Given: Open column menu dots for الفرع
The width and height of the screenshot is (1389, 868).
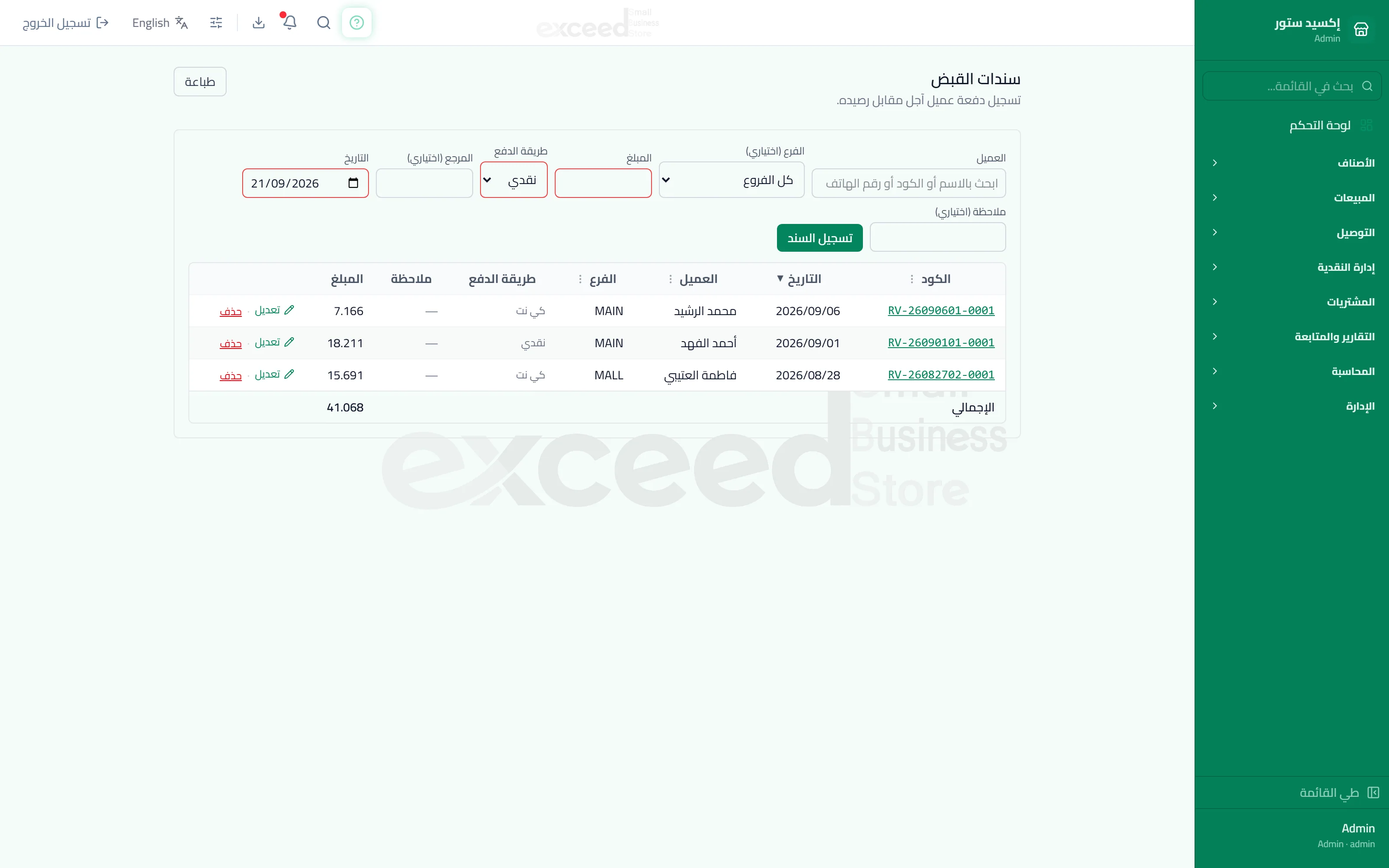Looking at the screenshot, I should (580, 279).
